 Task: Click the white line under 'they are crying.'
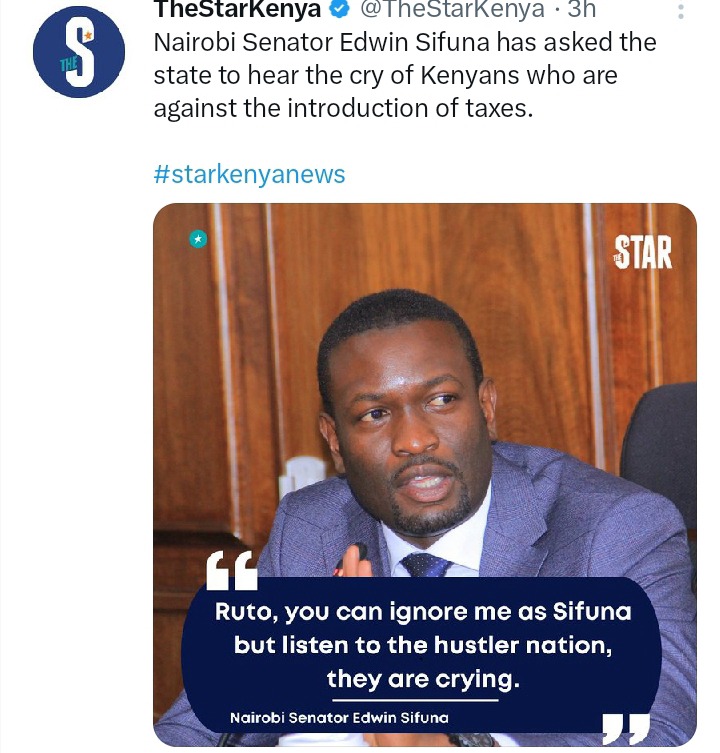click(415, 700)
